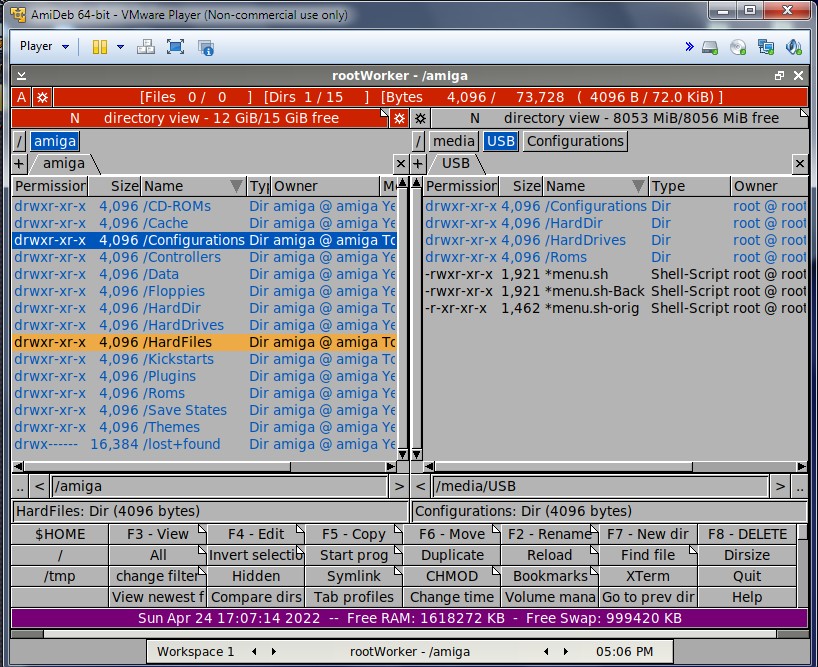Click the VMware network adapter icon
Viewport: 818px width, 667px height.
pos(766,47)
